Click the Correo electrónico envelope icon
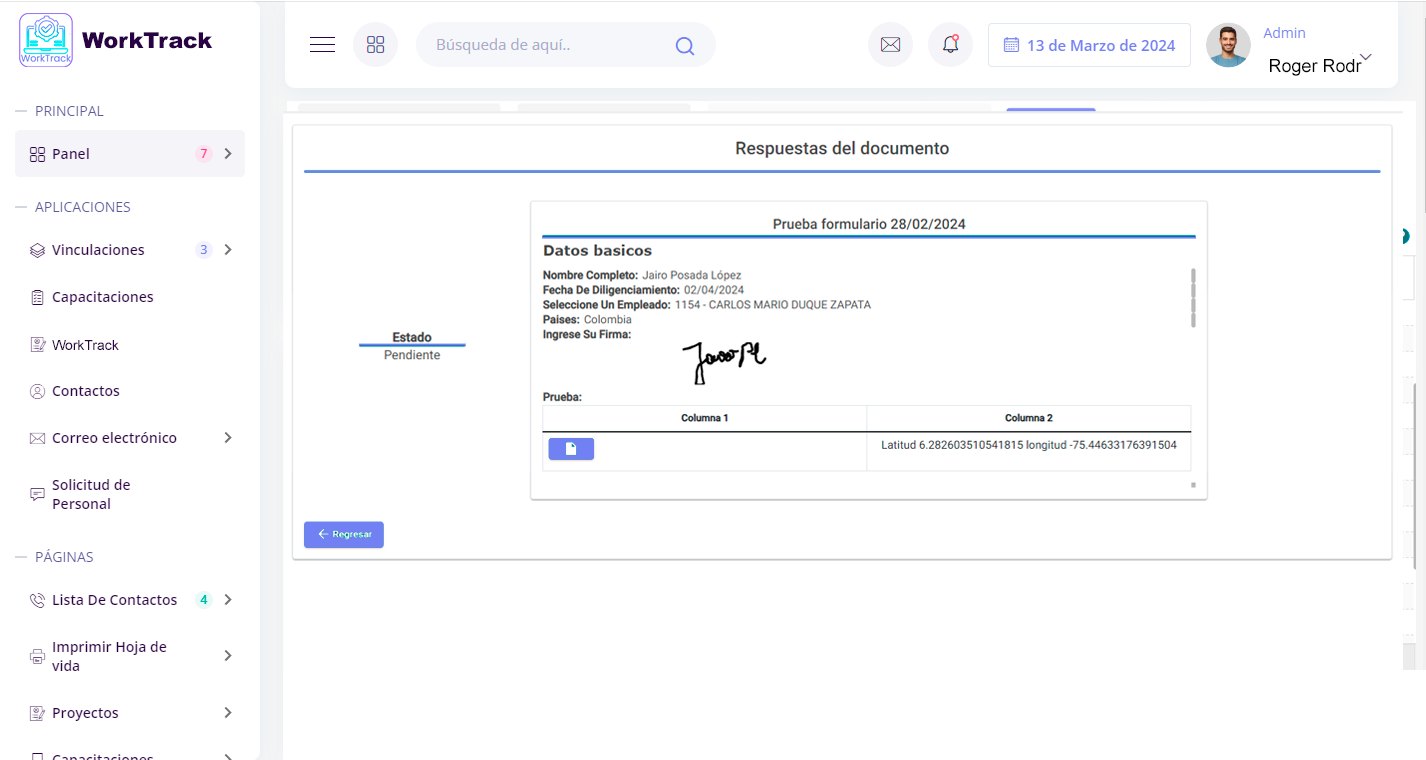Image resolution: width=1426 pixels, height=760 pixels. tap(37, 438)
